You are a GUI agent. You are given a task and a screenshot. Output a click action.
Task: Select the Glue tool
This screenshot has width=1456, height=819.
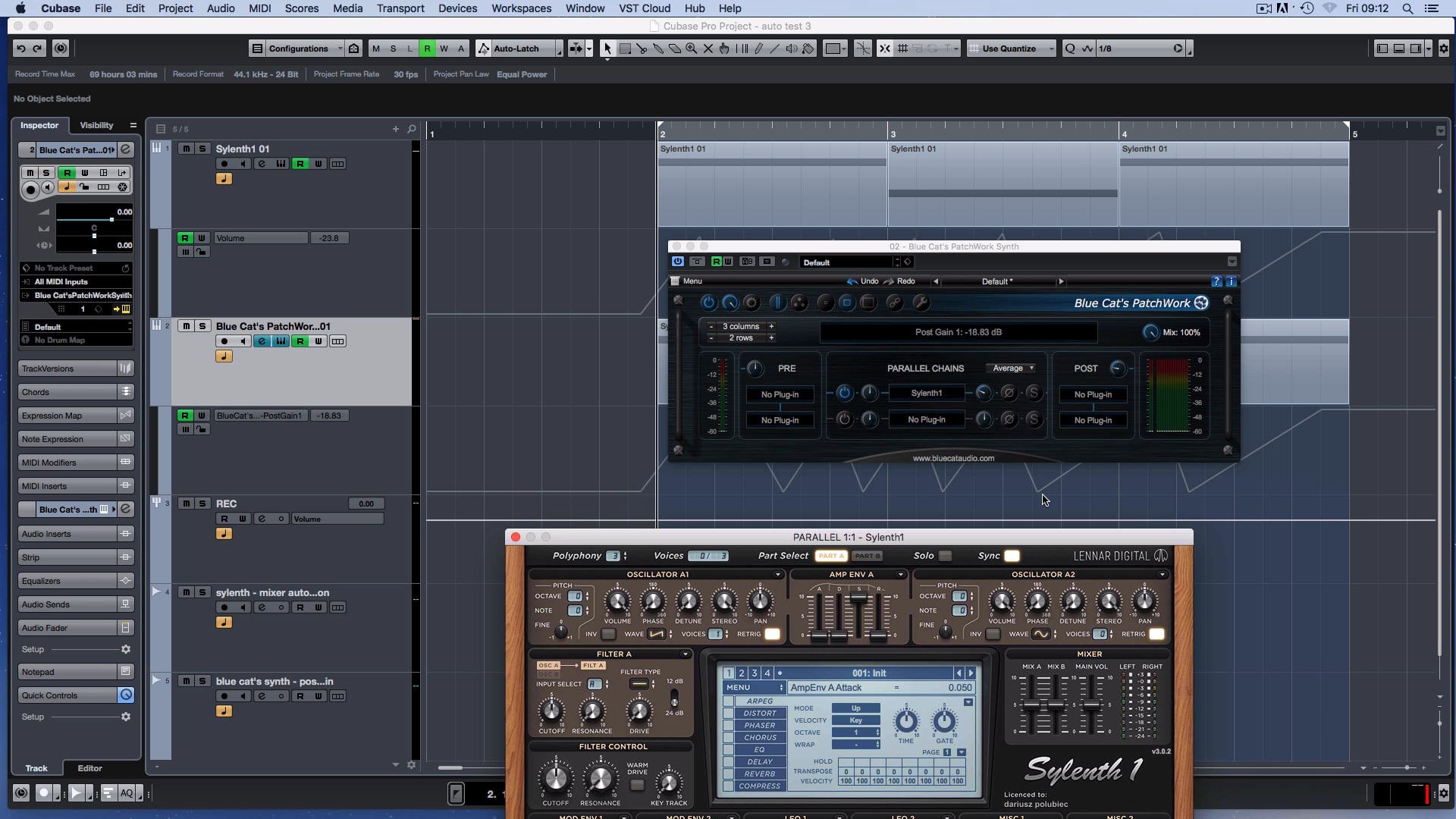coord(658,49)
